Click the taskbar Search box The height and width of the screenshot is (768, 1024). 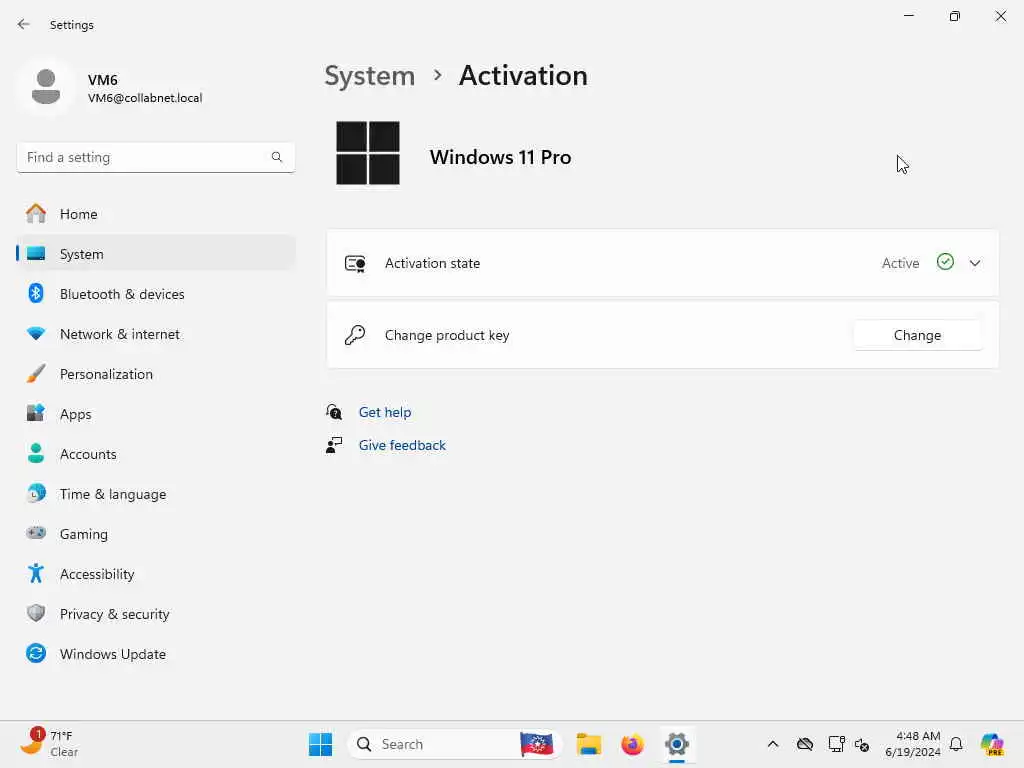click(455, 744)
